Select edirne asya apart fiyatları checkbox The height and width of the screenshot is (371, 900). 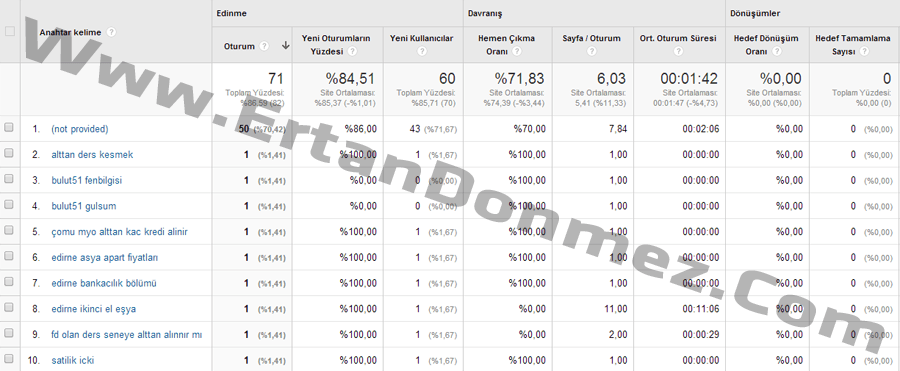[x=9, y=256]
